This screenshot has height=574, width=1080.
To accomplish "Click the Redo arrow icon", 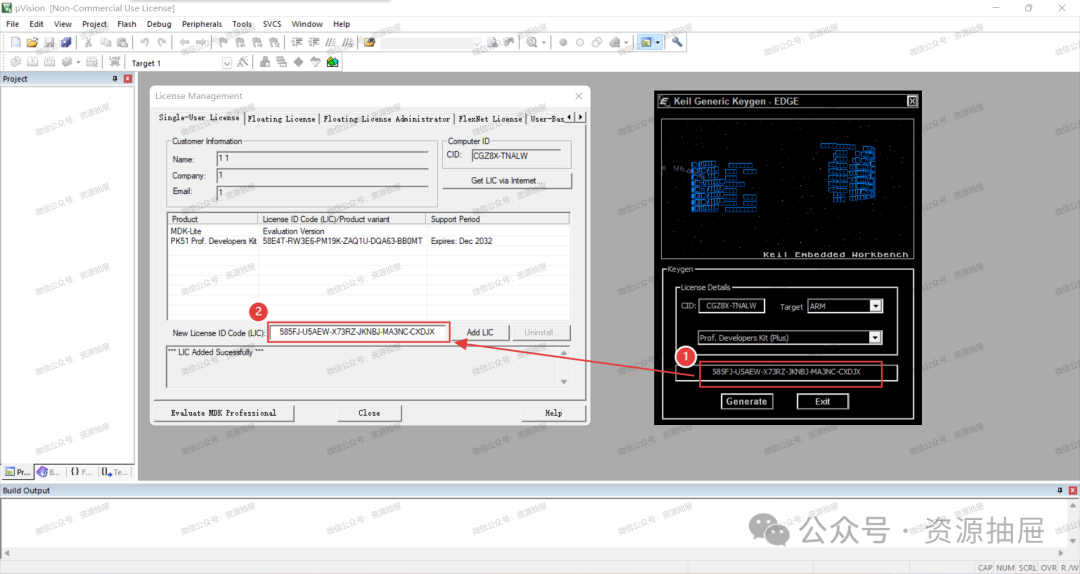I will click(x=162, y=43).
